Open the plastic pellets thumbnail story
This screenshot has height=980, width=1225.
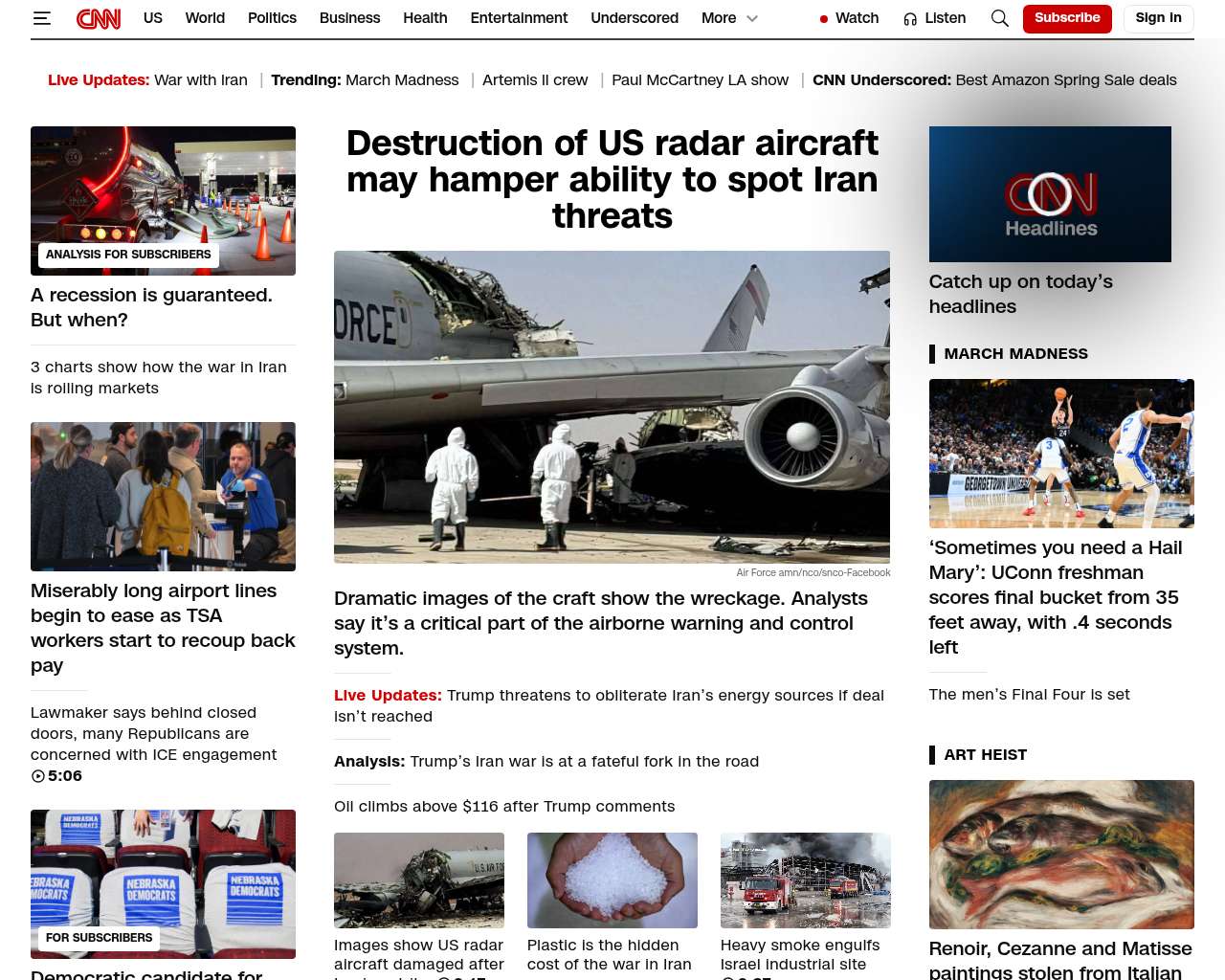(612, 880)
